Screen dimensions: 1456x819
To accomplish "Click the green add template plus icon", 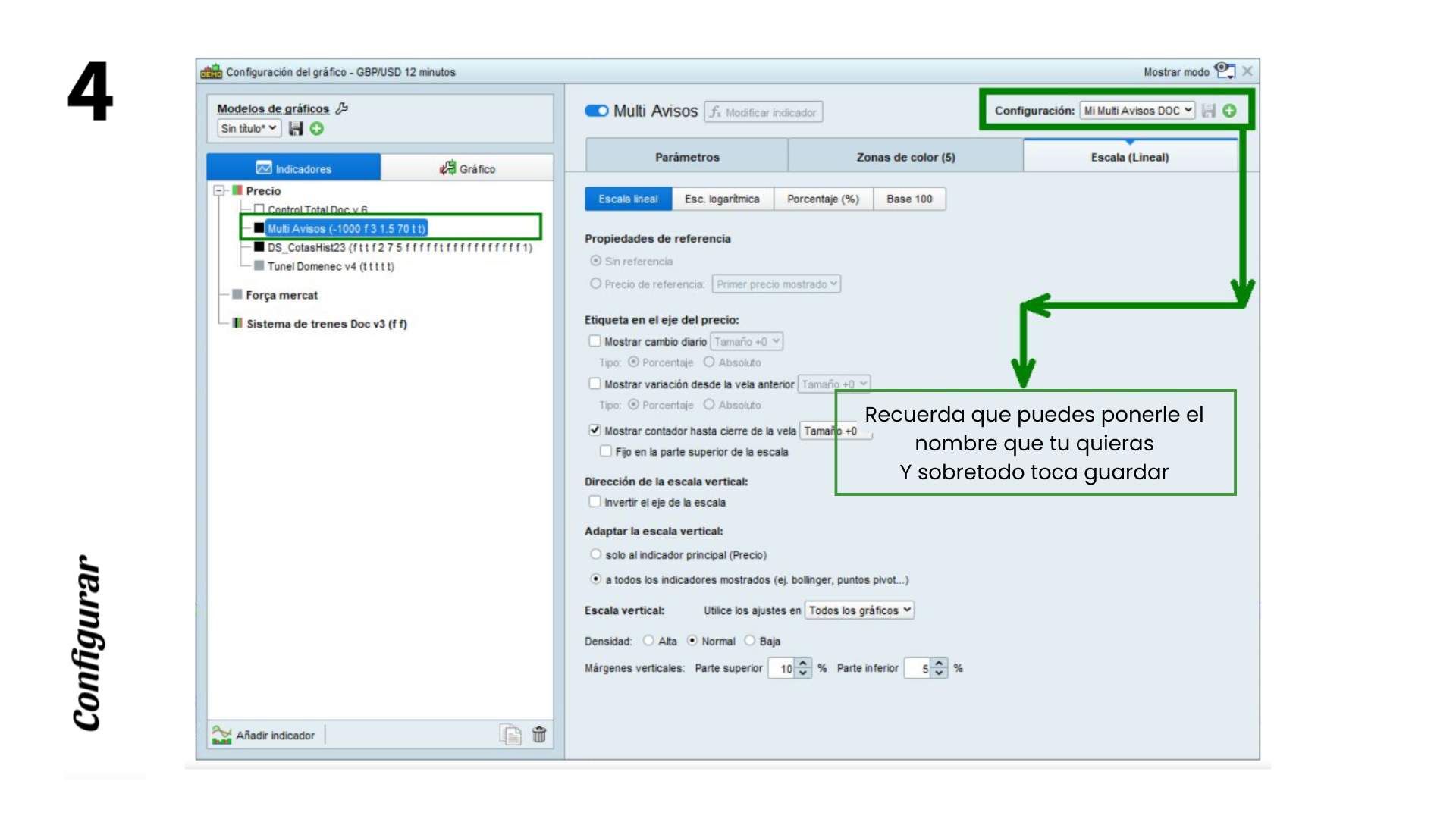I will (x=317, y=129).
